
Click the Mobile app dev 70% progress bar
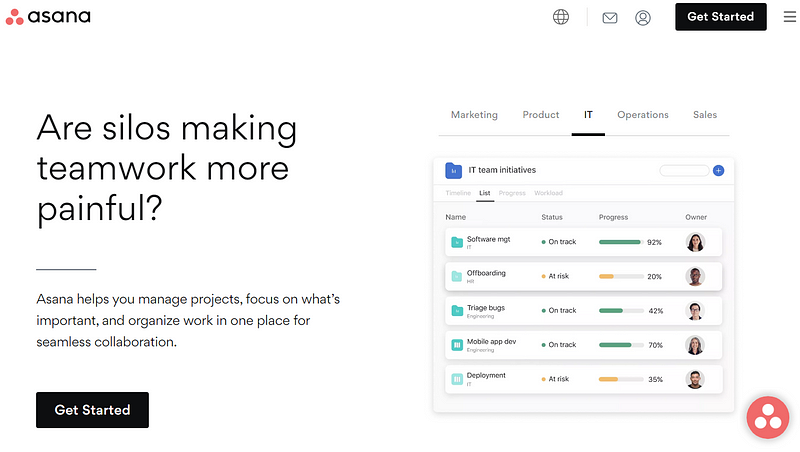pos(621,345)
